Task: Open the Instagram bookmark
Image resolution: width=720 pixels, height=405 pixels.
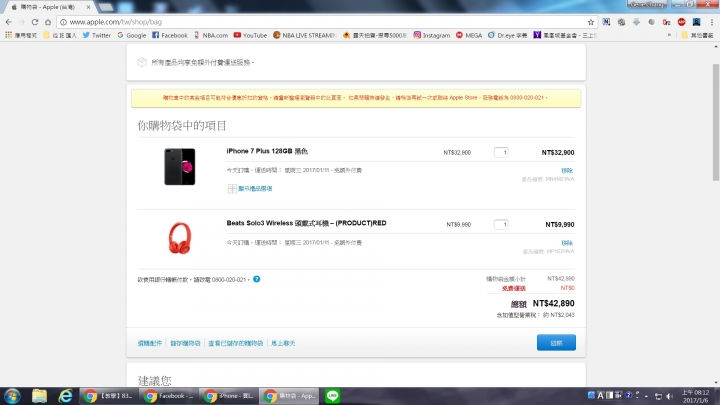Action: click(432, 35)
